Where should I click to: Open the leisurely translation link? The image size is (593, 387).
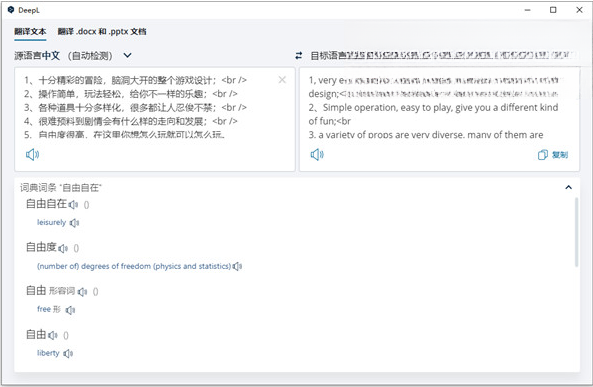(x=51, y=222)
